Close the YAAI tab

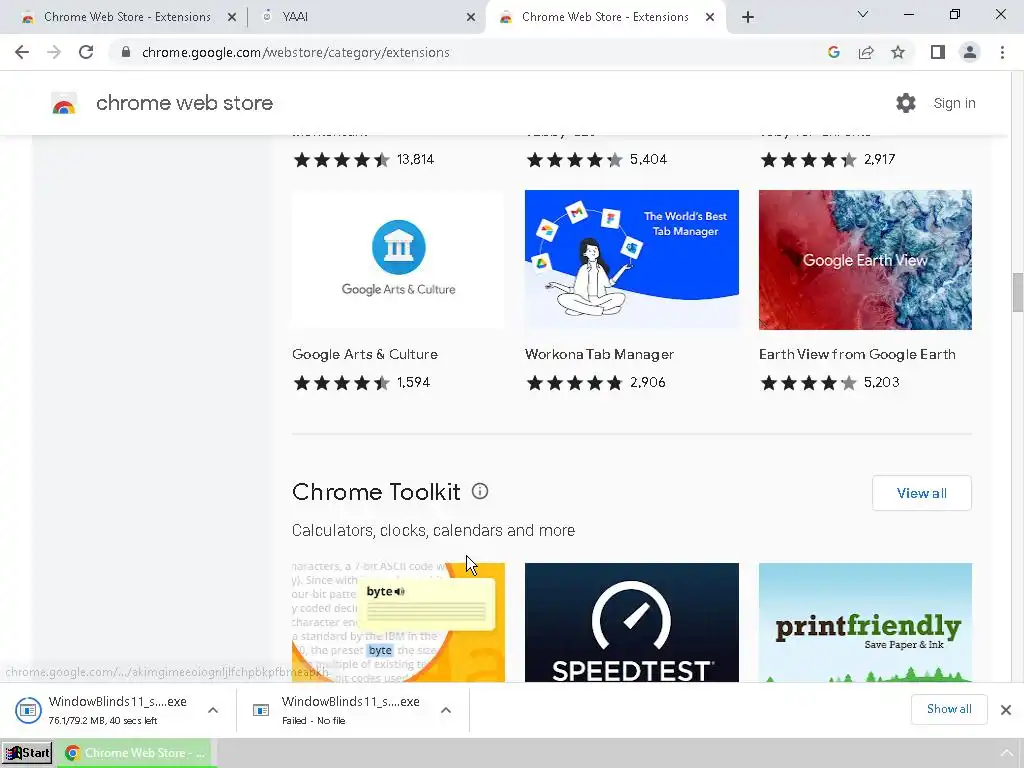pyautogui.click(x=471, y=17)
